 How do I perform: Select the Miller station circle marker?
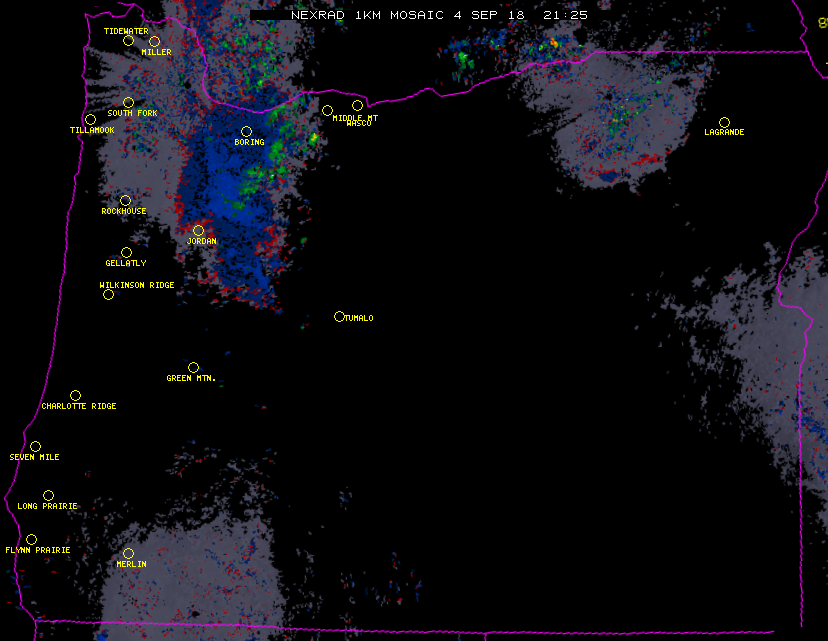154,41
